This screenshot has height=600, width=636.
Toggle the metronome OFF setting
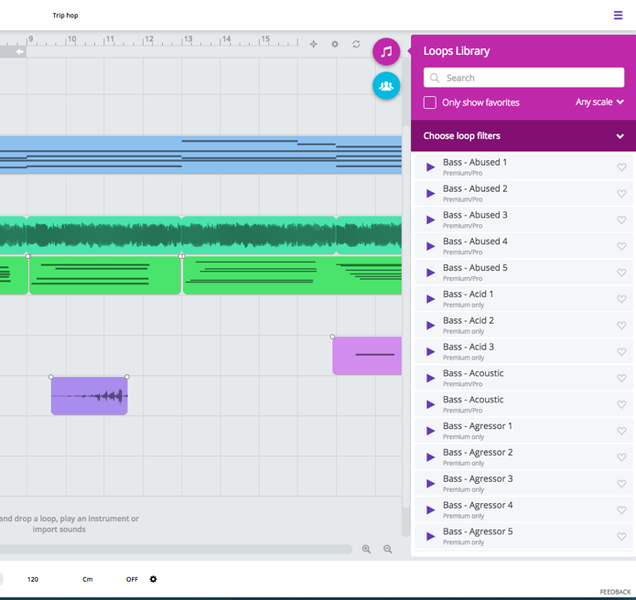click(x=132, y=579)
